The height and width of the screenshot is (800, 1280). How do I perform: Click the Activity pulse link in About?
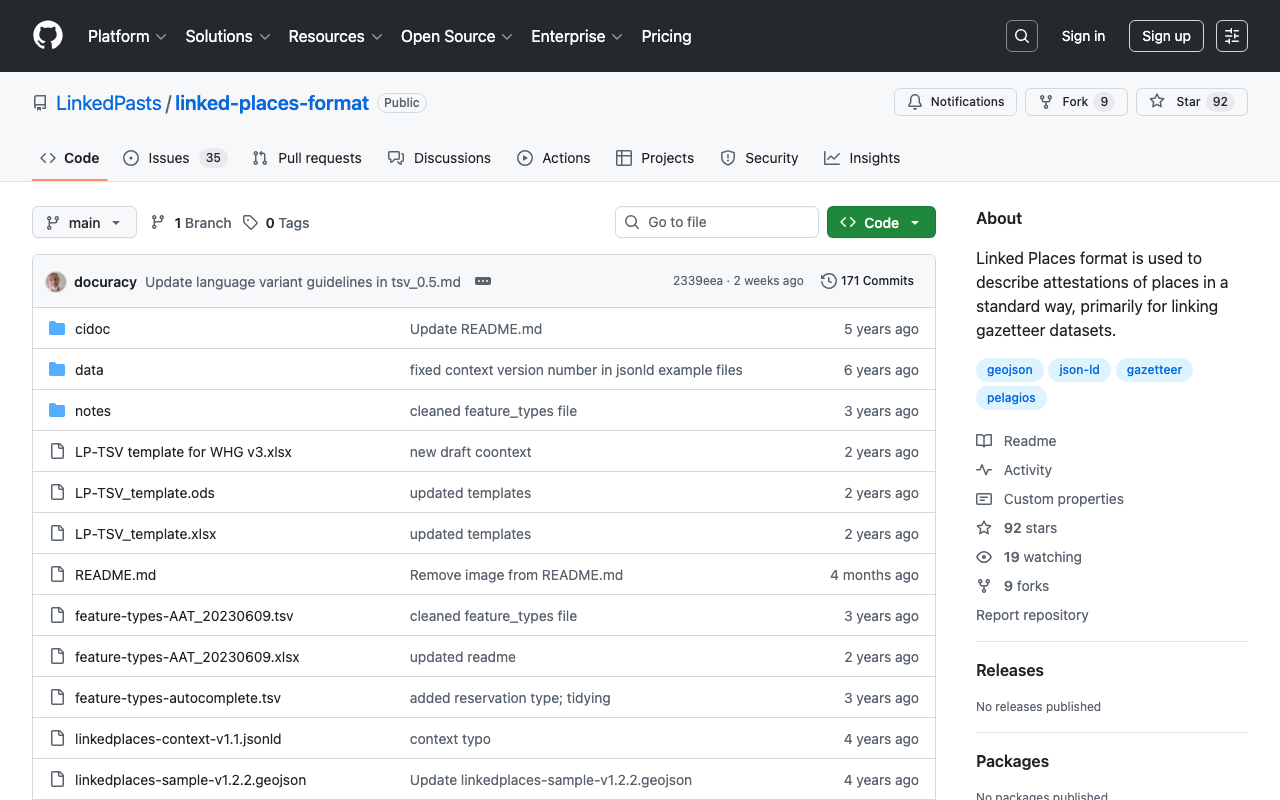[1027, 470]
